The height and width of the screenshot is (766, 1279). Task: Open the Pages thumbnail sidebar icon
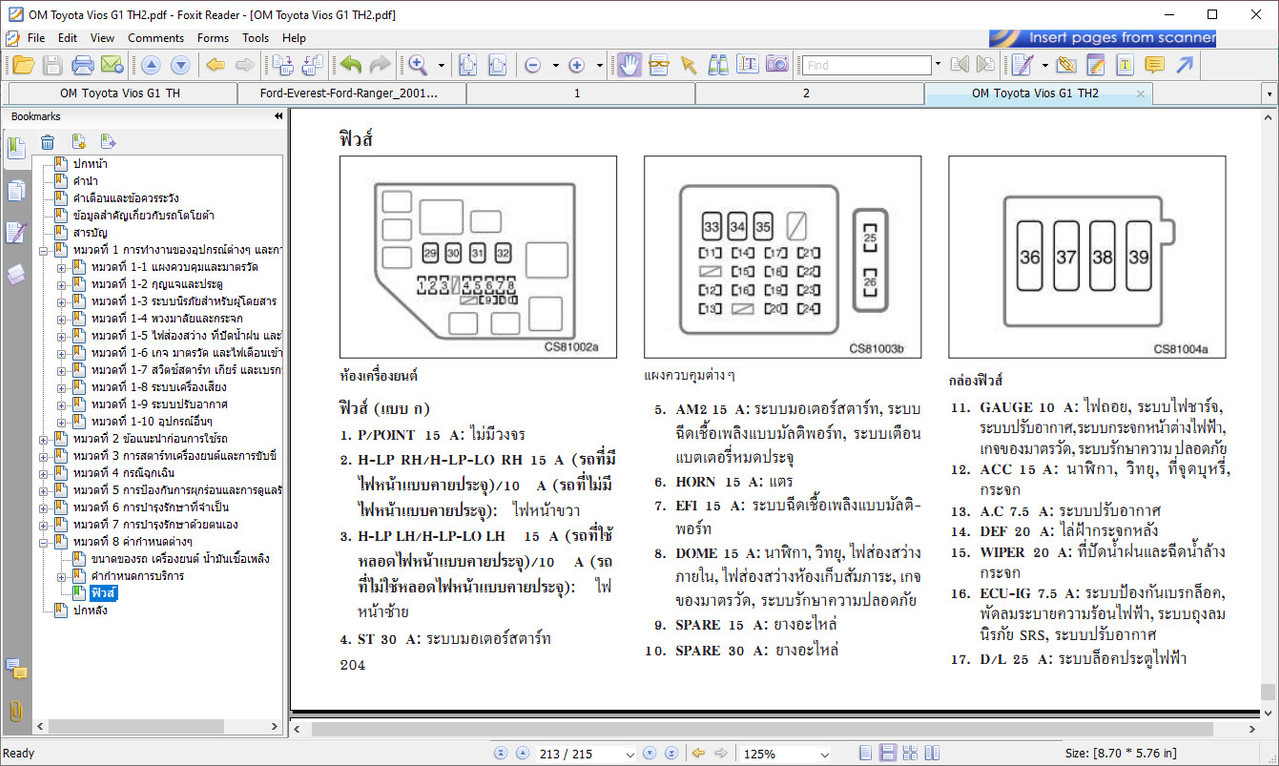pos(16,191)
